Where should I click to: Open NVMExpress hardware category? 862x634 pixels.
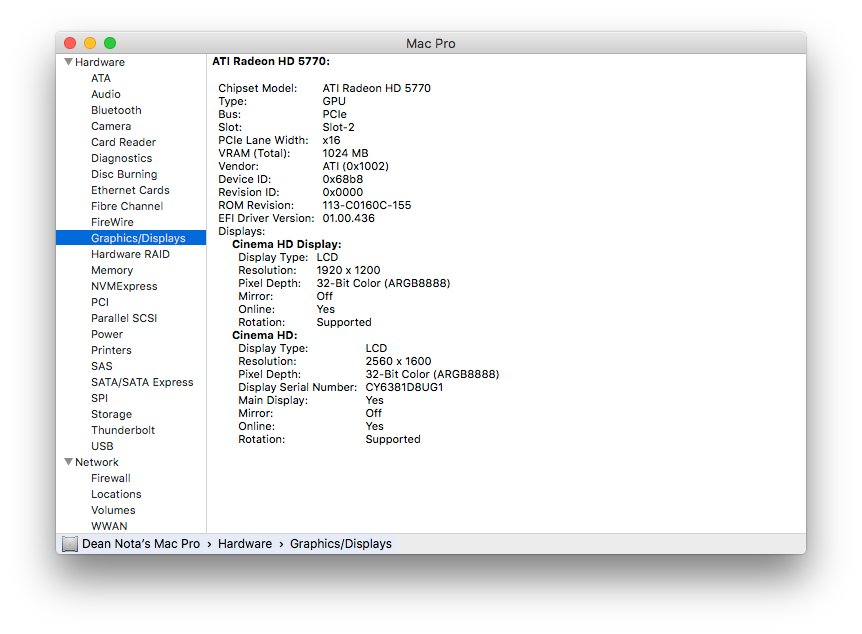[x=124, y=286]
